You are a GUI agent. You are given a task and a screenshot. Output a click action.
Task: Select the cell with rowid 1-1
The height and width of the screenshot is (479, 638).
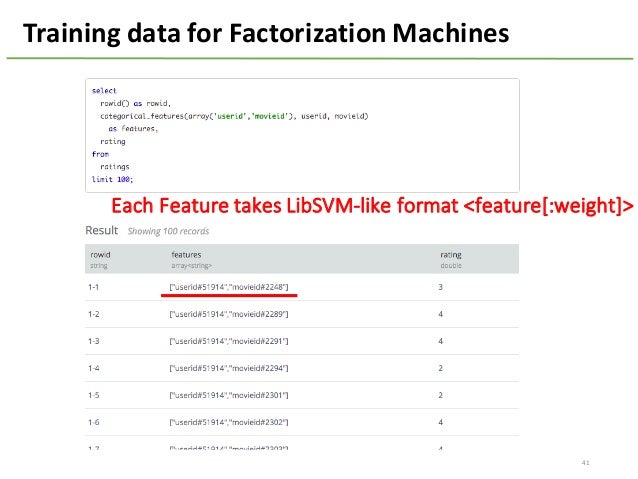(94, 287)
